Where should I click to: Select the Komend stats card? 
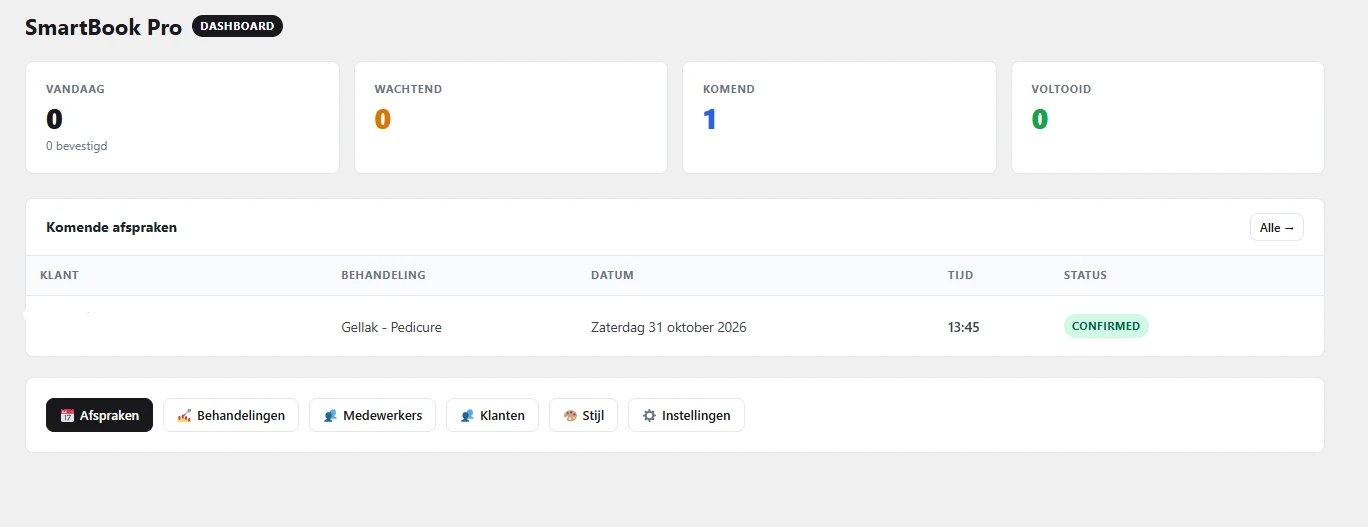tap(839, 117)
